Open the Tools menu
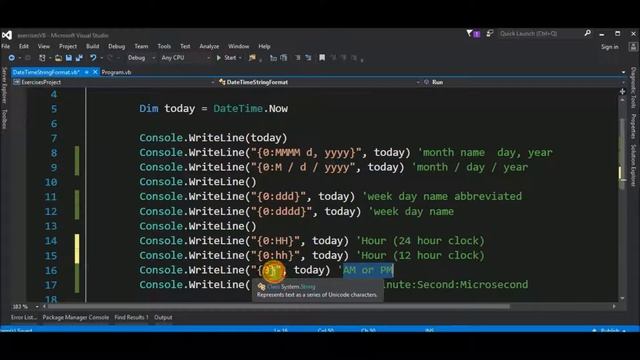 click(164, 47)
